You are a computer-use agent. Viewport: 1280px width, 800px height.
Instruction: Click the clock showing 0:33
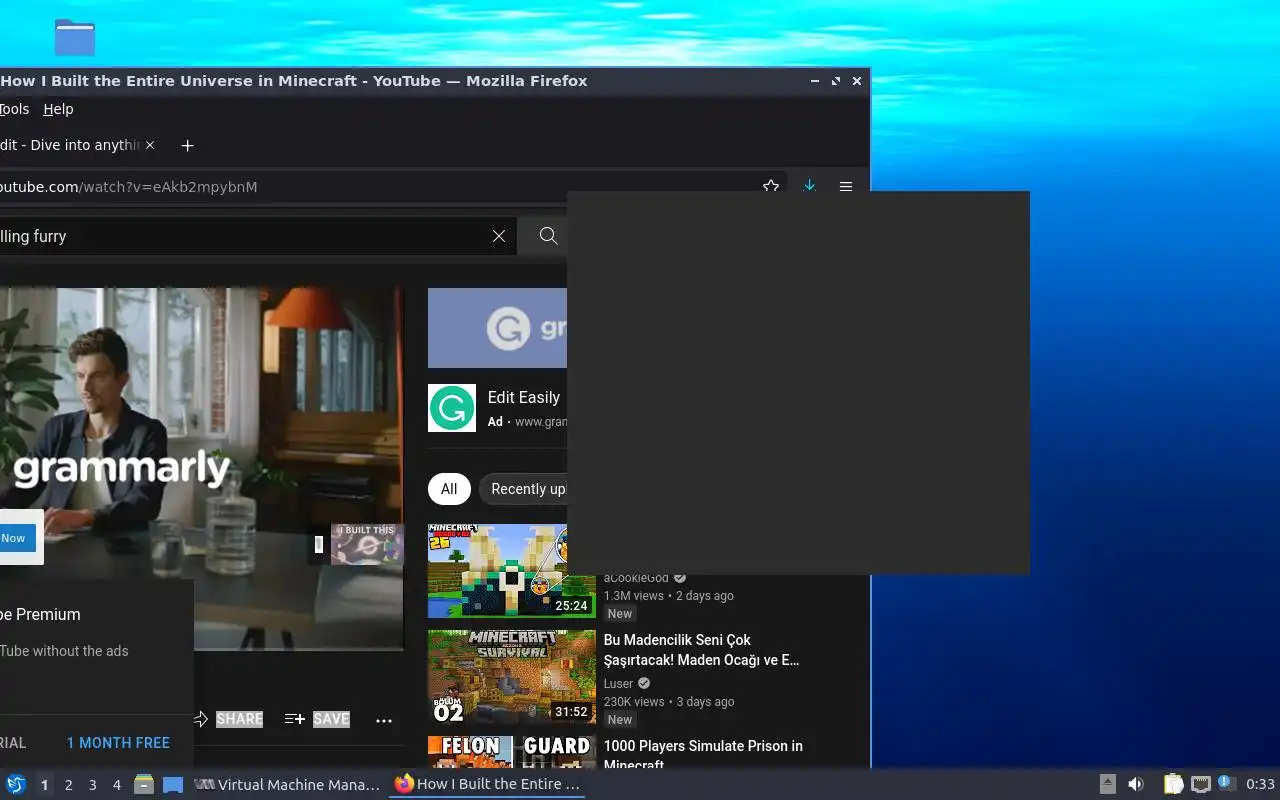click(1260, 784)
